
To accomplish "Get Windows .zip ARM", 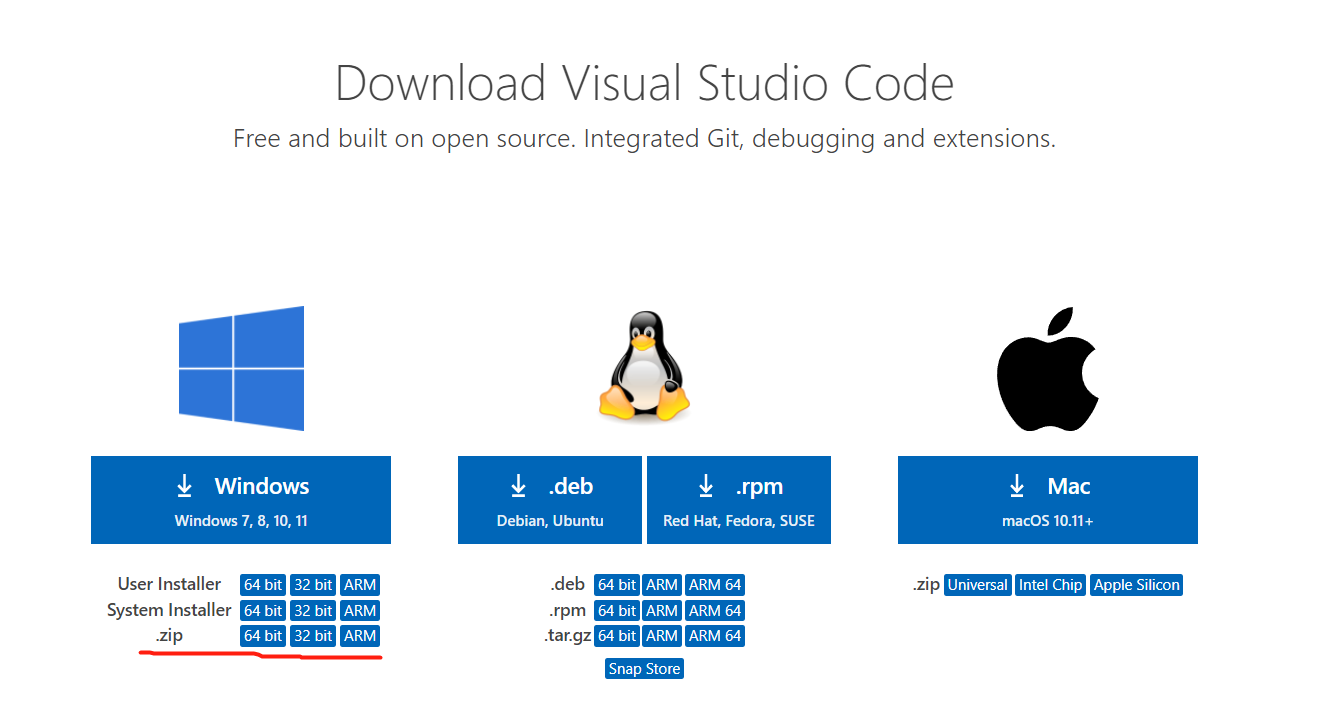I will [360, 636].
